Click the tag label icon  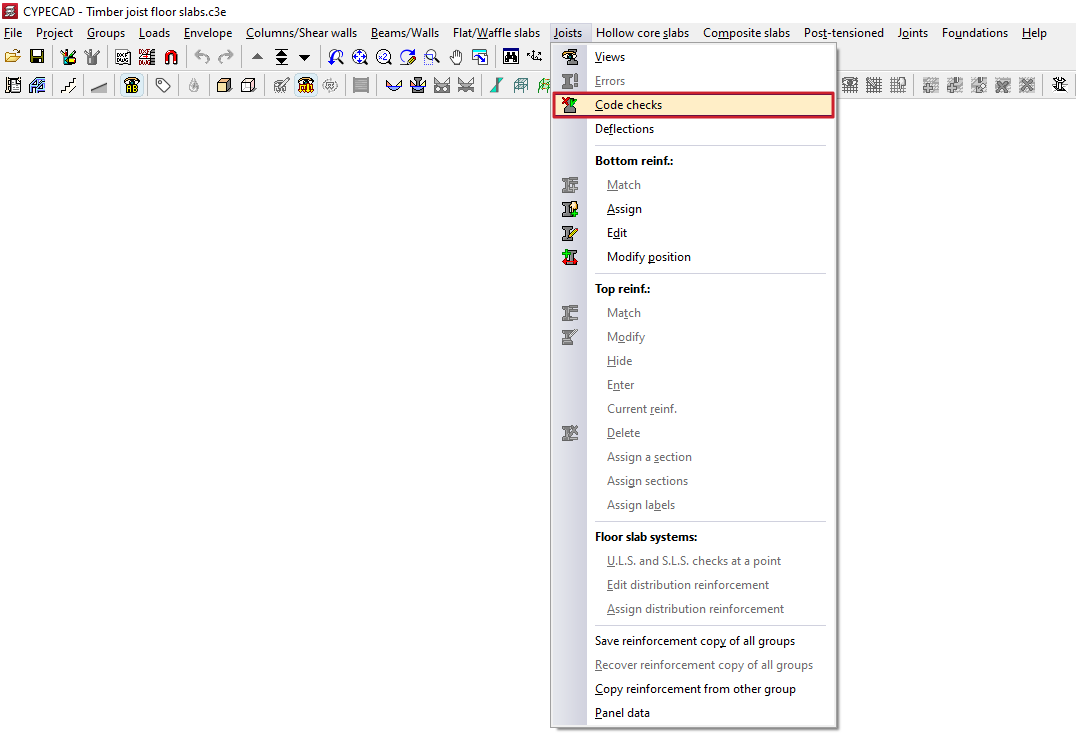163,85
